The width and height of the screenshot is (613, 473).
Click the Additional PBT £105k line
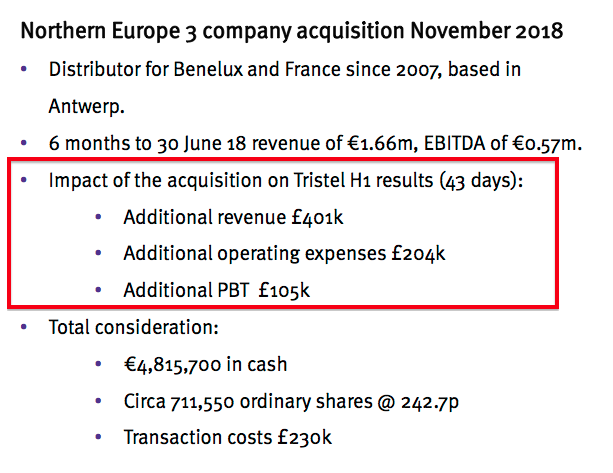[x=217, y=290]
